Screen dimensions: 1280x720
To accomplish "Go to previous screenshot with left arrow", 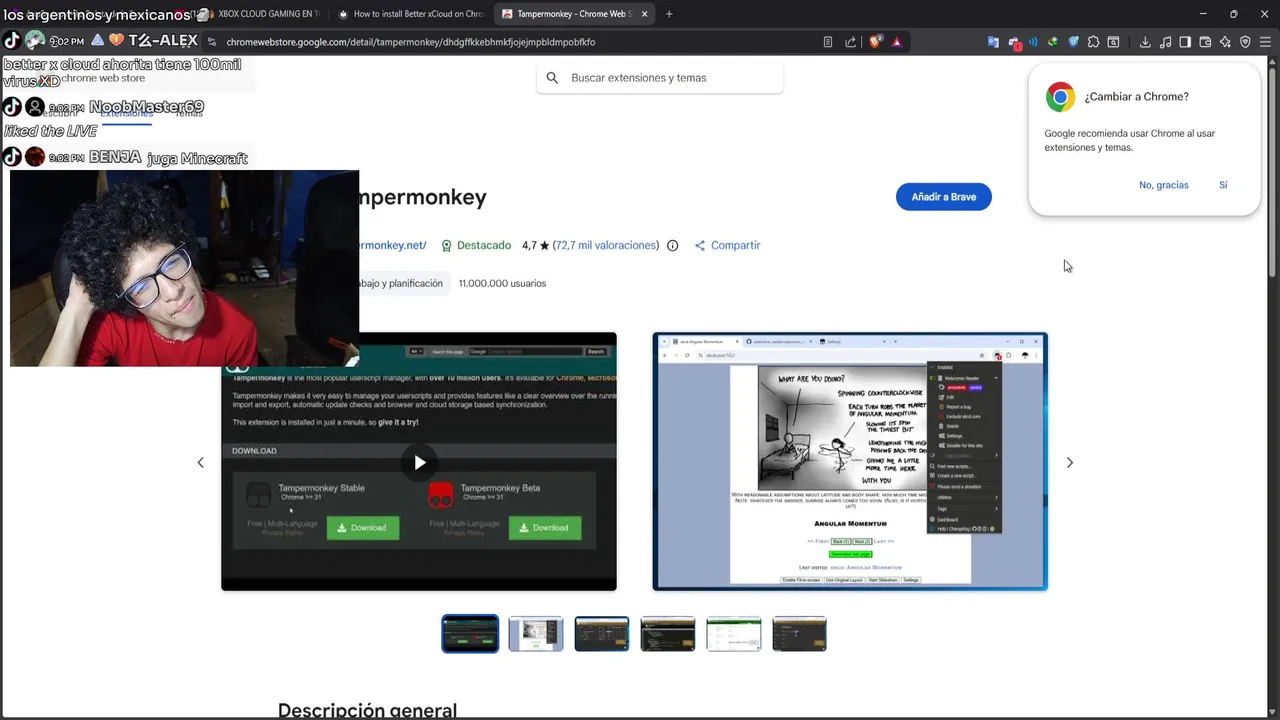I will pyautogui.click(x=200, y=462).
